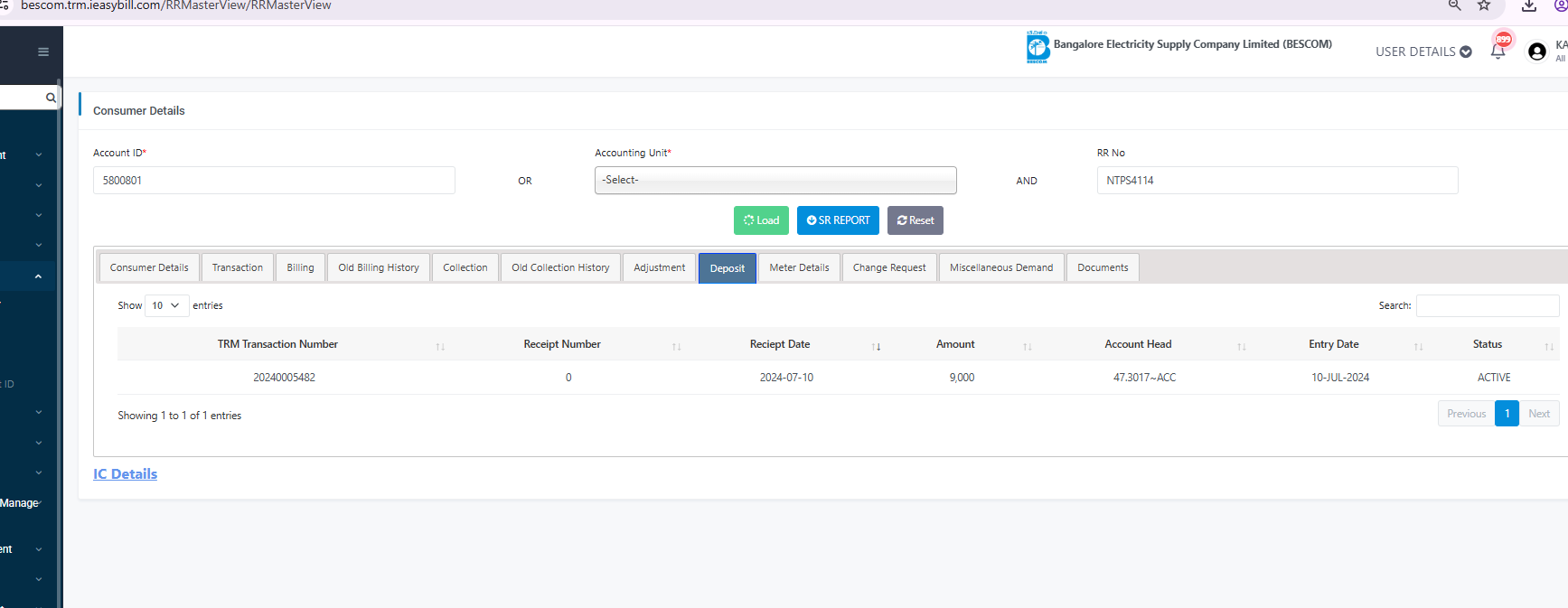Screen dimensions: 1568x608
Task: Open the notification bell icon
Action: coord(1498,51)
